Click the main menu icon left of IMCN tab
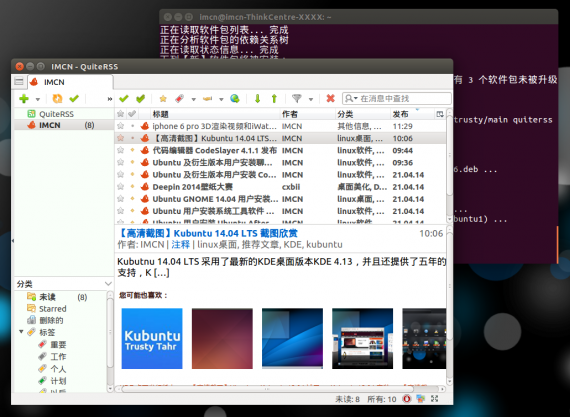The height and width of the screenshot is (417, 570). click(19, 81)
